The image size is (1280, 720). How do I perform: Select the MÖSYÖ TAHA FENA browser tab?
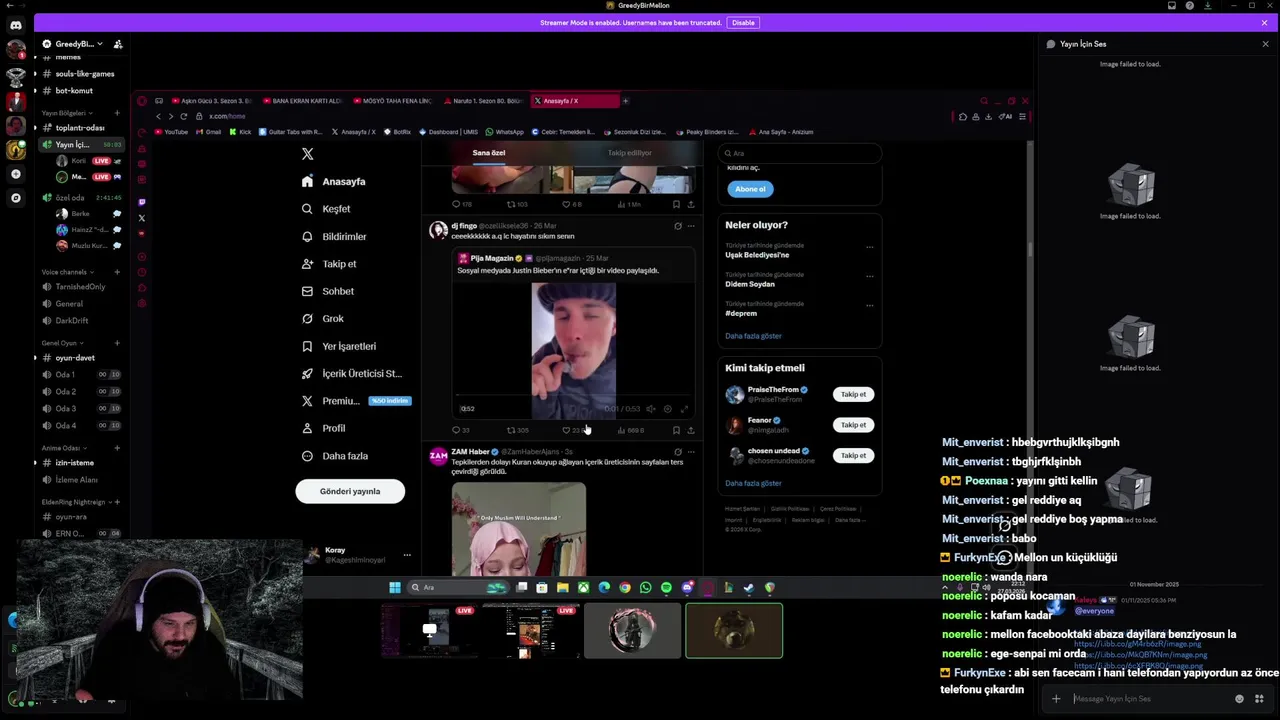tap(392, 101)
